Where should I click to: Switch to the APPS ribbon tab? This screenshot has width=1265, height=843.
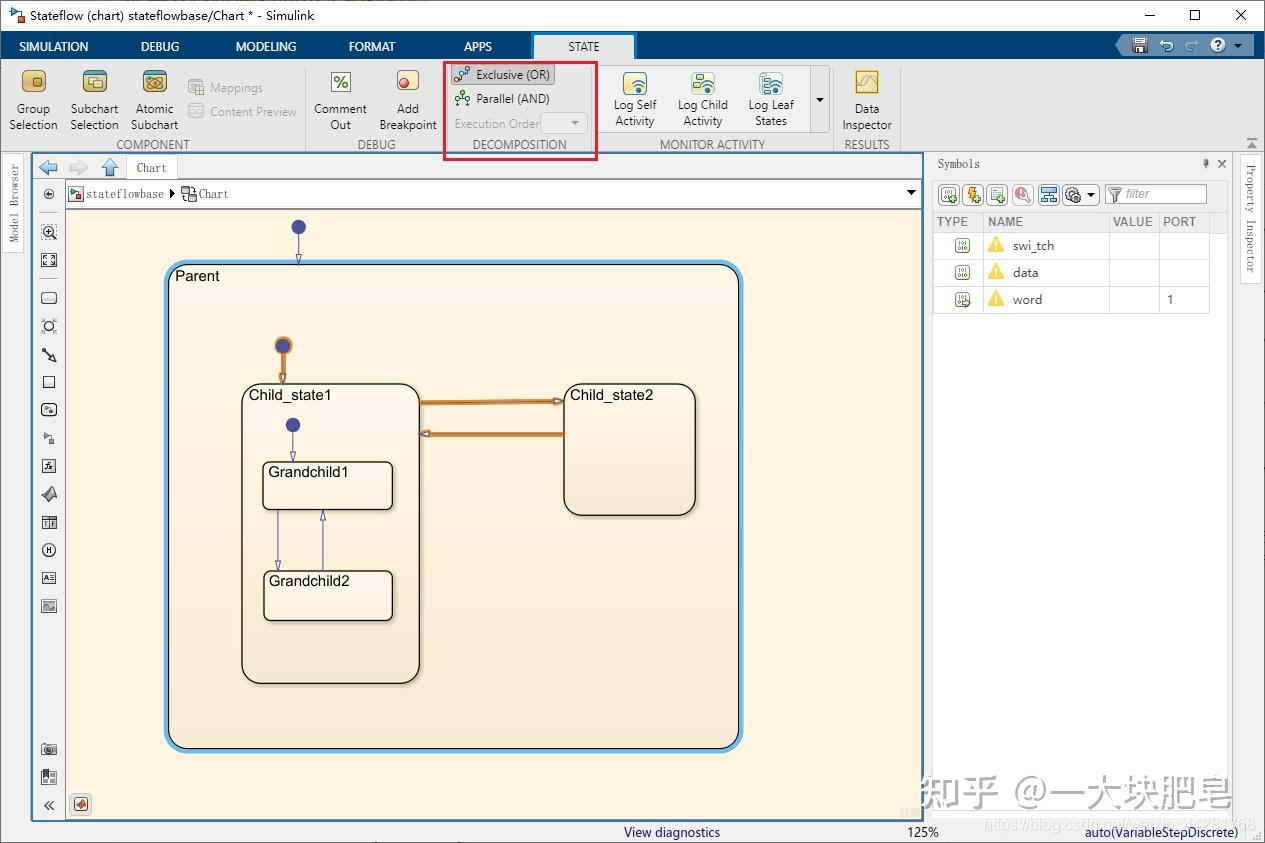point(478,46)
